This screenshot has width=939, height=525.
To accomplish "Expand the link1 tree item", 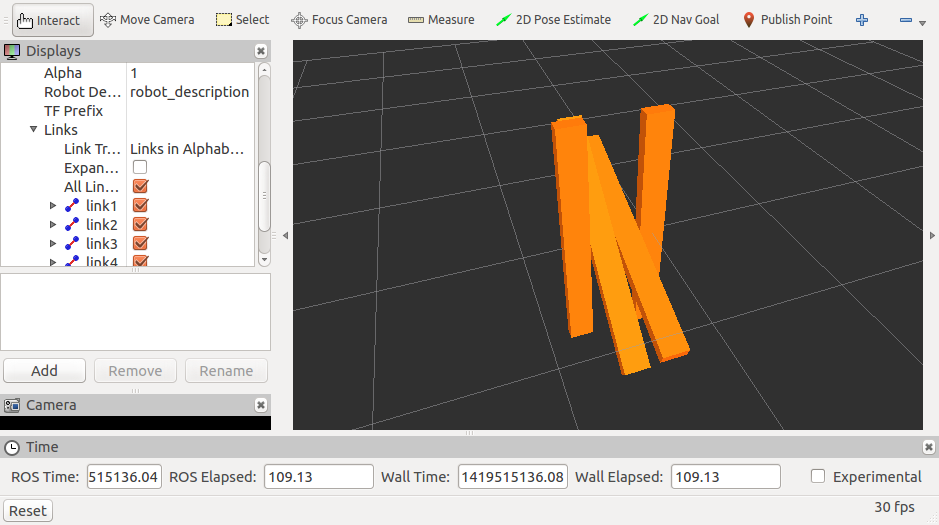I will point(53,205).
